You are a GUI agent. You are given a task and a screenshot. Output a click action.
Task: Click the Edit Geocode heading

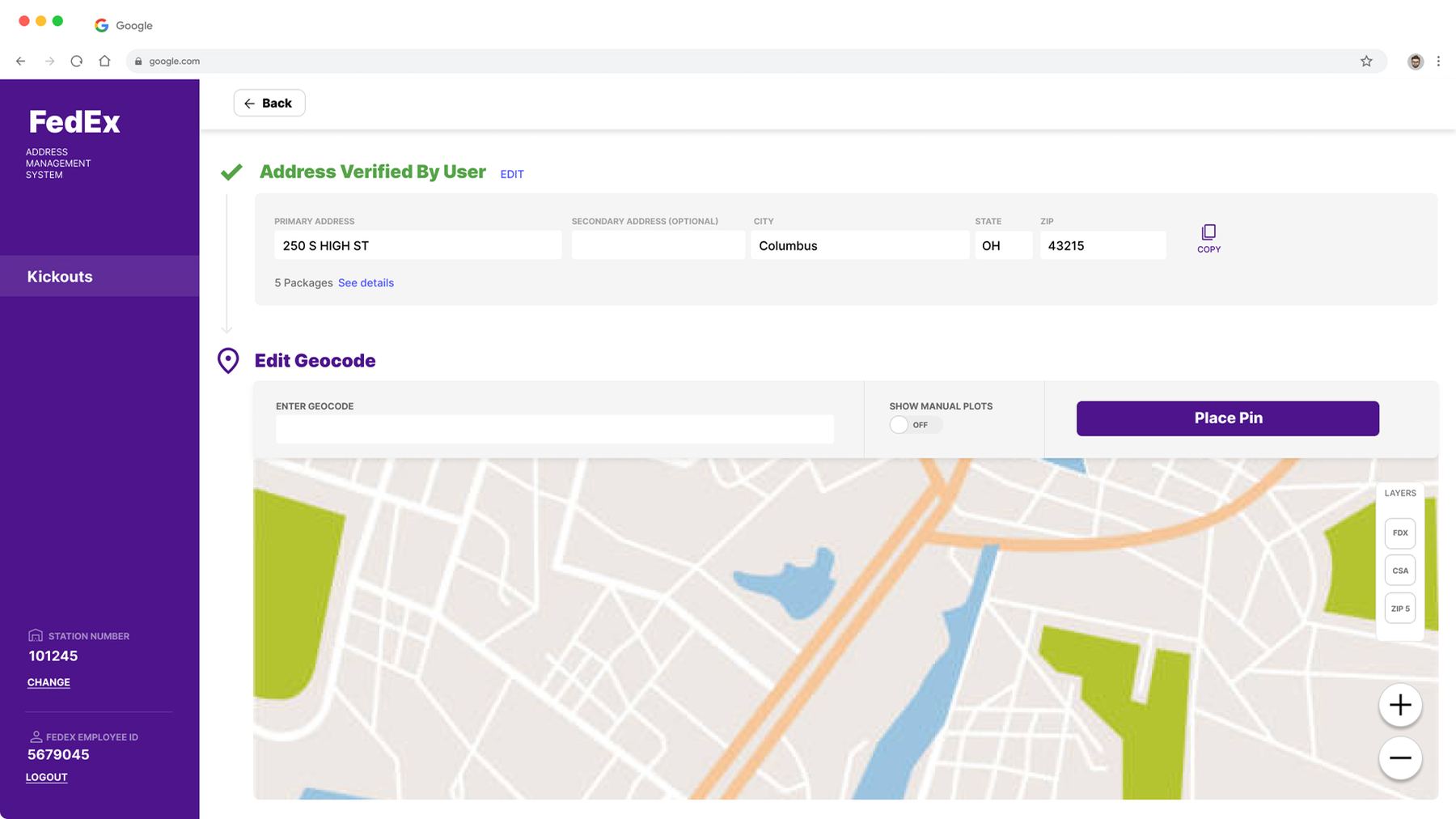click(x=315, y=361)
